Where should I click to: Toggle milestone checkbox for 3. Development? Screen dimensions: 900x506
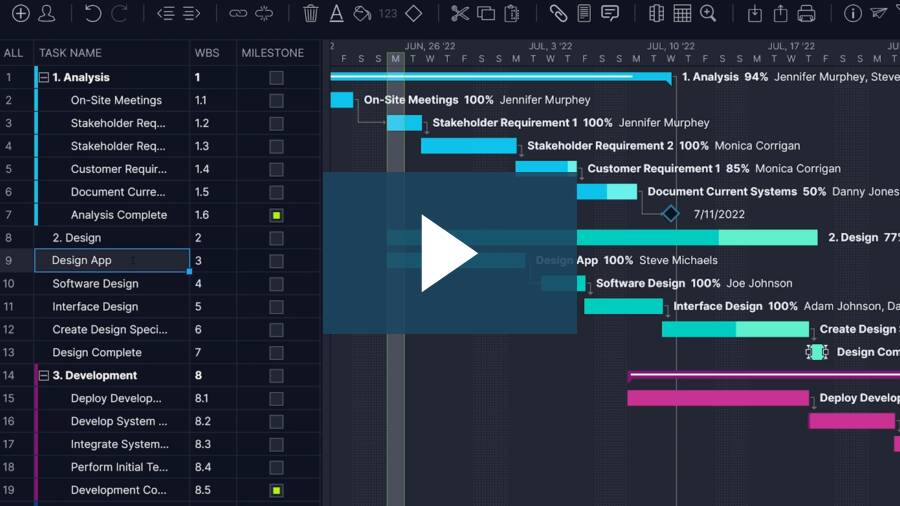click(x=276, y=376)
